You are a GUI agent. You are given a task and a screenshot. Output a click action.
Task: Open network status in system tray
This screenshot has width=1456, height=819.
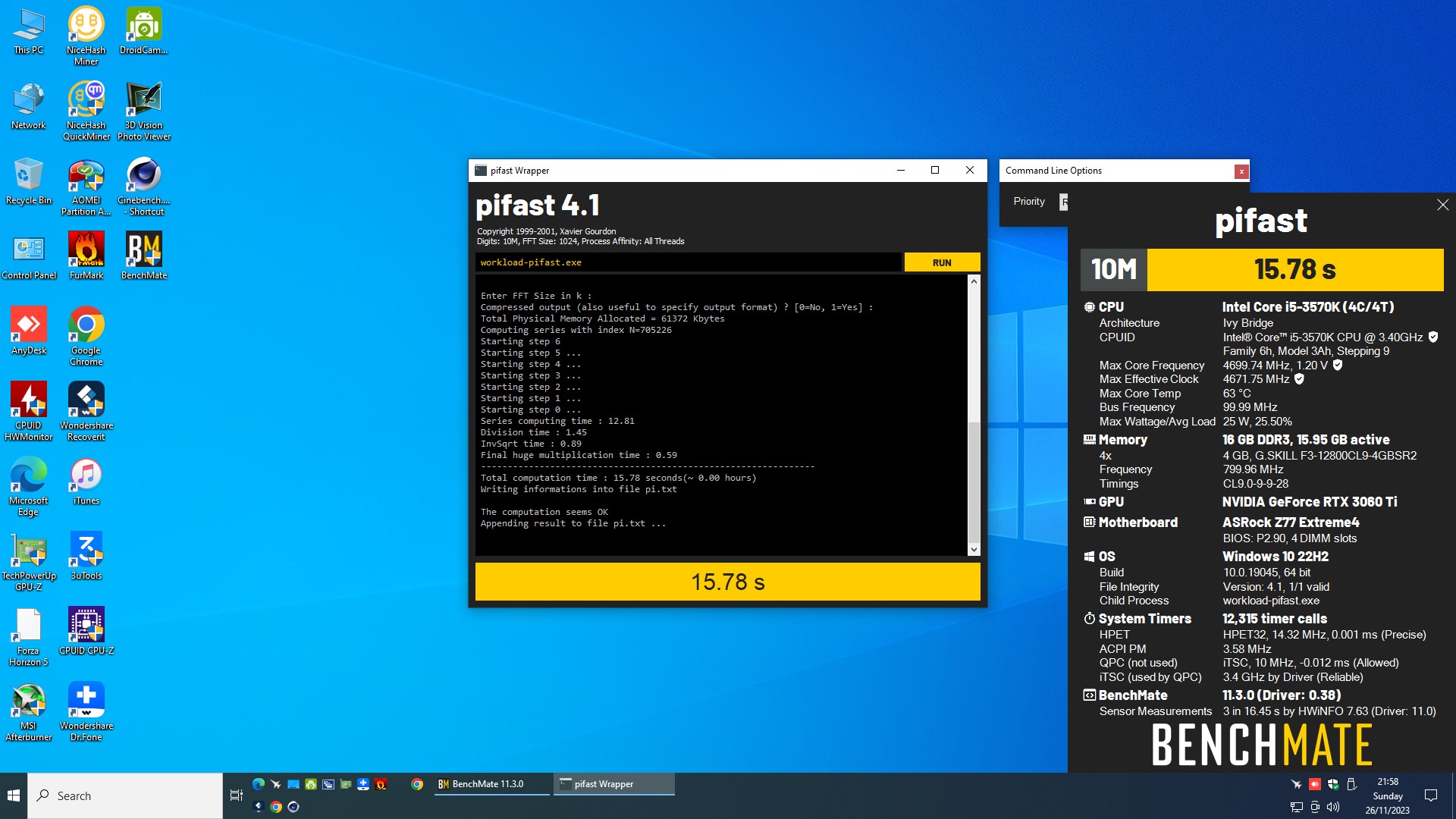click(1296, 807)
